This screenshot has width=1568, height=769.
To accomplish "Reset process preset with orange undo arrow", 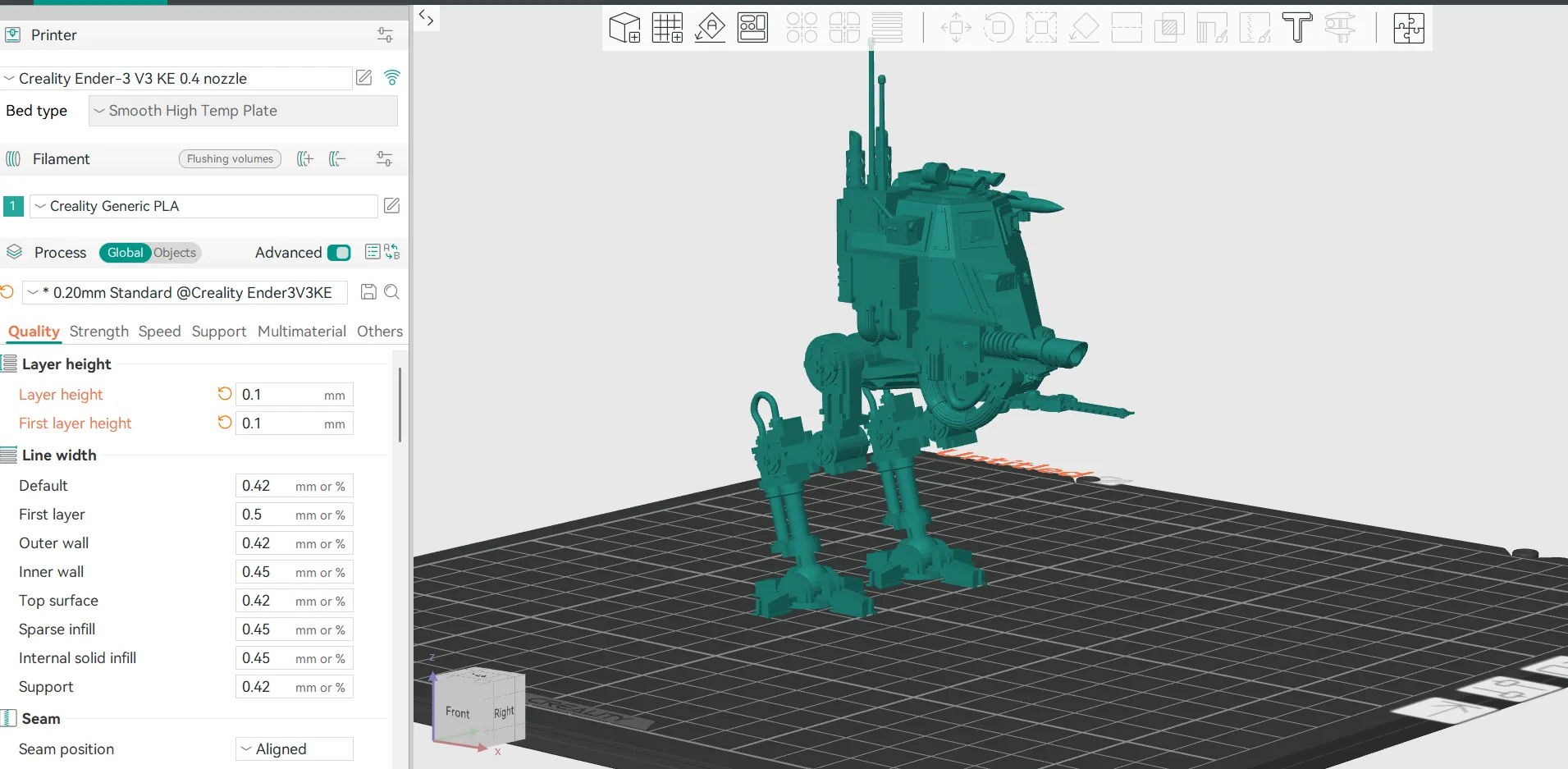I will [7, 292].
